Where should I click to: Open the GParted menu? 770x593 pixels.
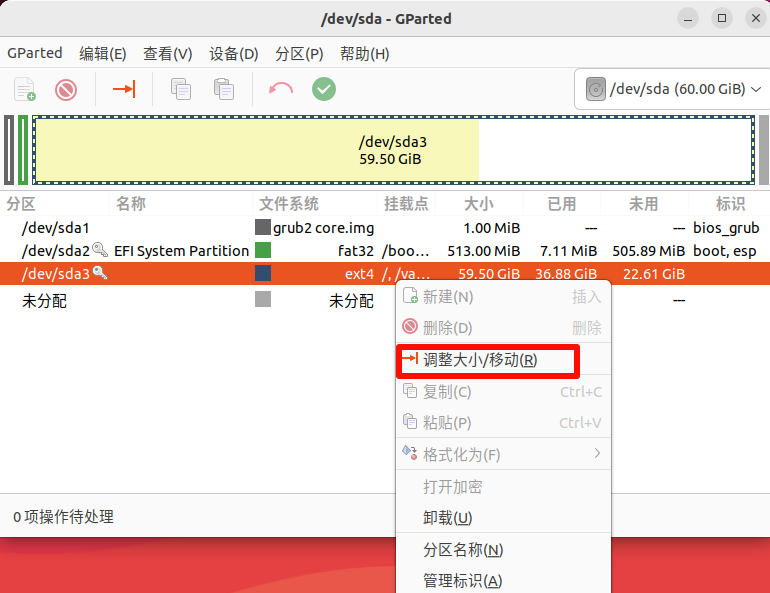pyautogui.click(x=35, y=53)
